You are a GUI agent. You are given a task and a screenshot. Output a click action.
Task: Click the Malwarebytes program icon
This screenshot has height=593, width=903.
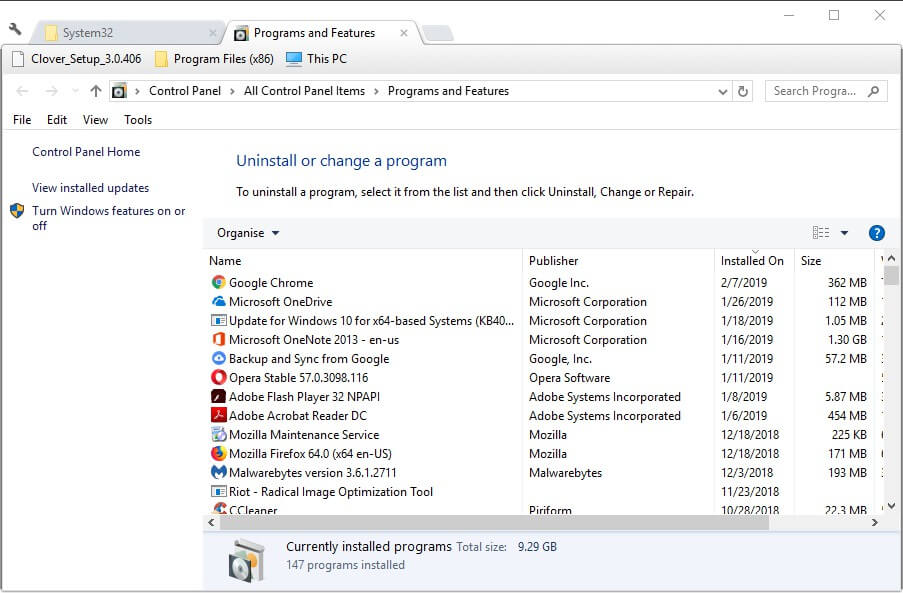point(218,472)
